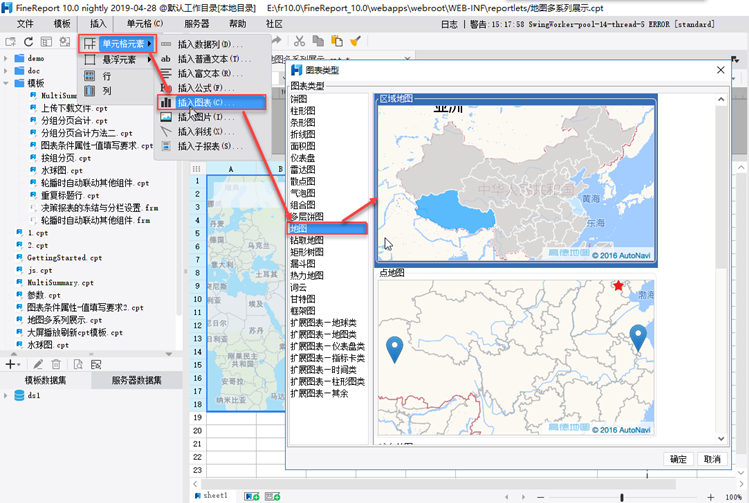Select 扩展图表-地球类 in list
749x503 pixels.
click(323, 323)
